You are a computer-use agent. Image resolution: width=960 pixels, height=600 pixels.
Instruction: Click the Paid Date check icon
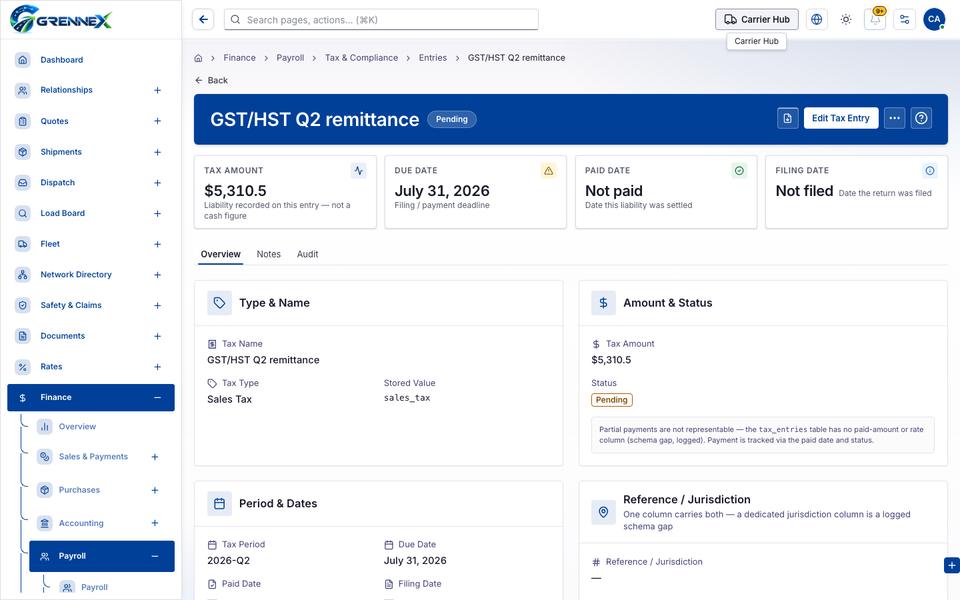(x=739, y=171)
